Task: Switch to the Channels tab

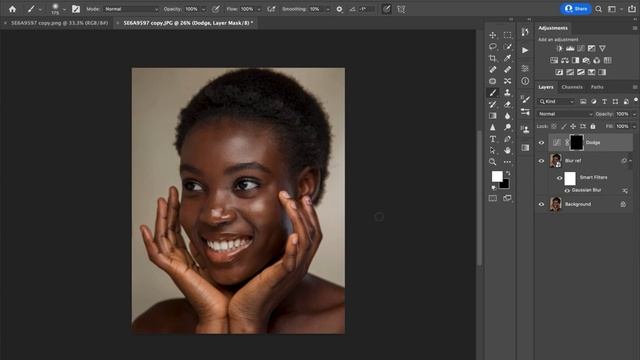Action: (x=572, y=87)
